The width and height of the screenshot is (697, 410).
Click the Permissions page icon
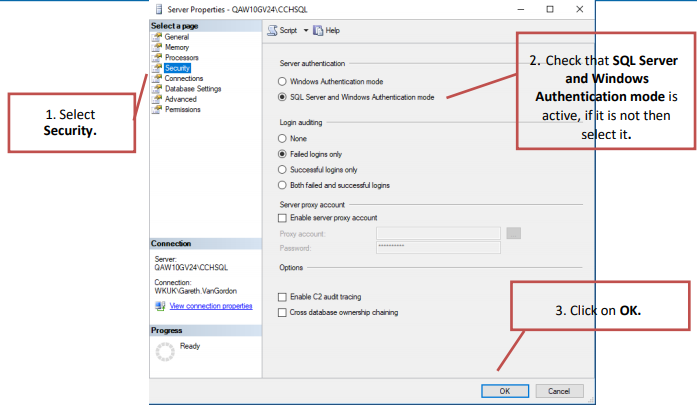157,109
